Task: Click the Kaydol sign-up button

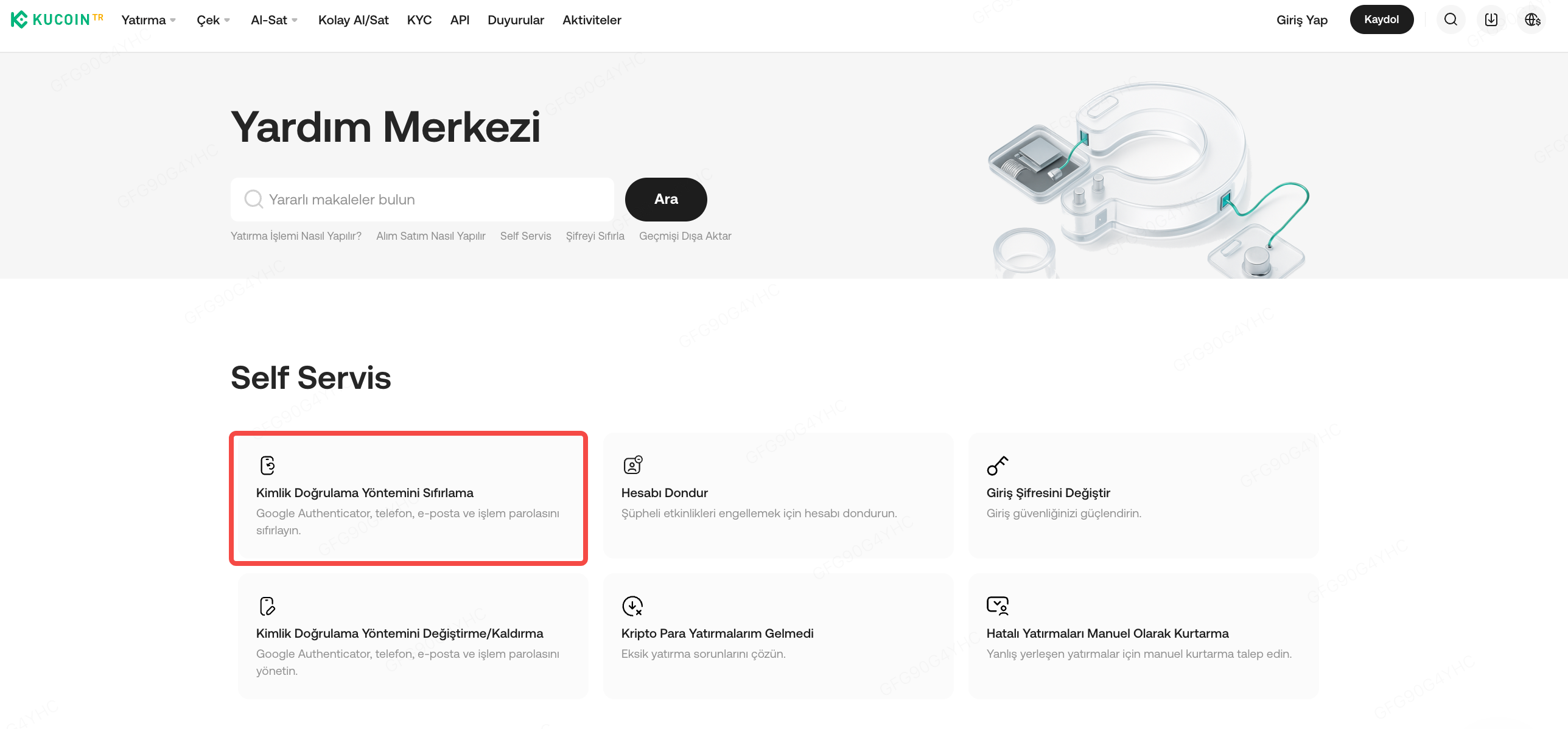Action: (1381, 19)
